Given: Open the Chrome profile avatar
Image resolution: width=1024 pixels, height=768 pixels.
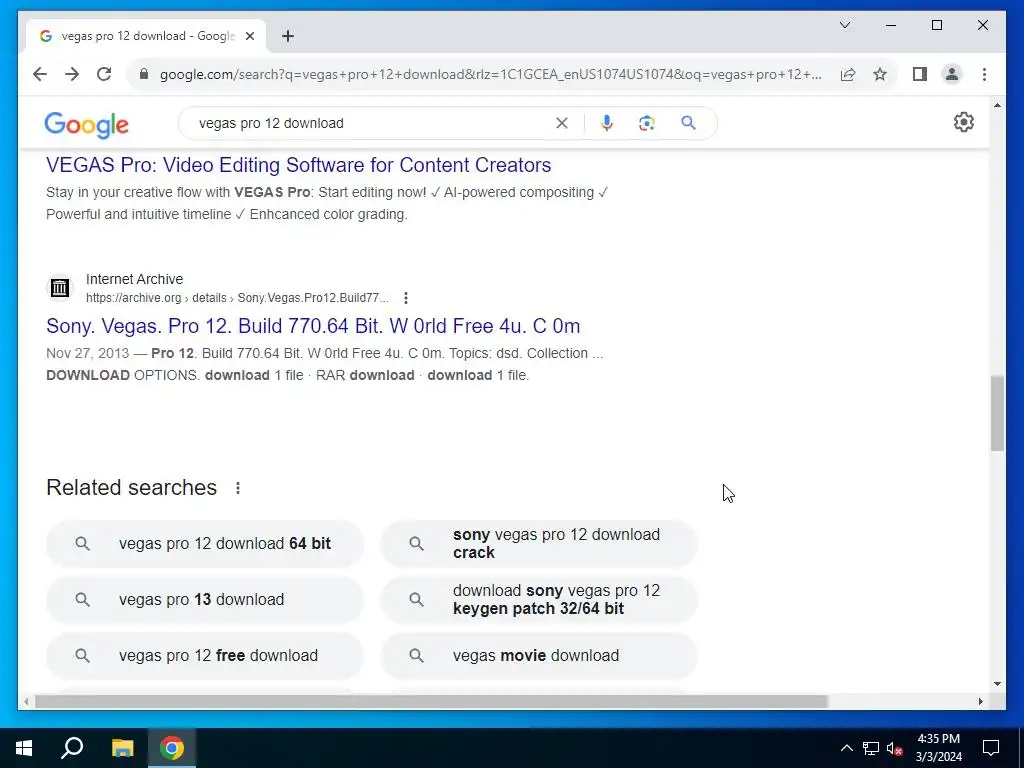Looking at the screenshot, I should 952,74.
